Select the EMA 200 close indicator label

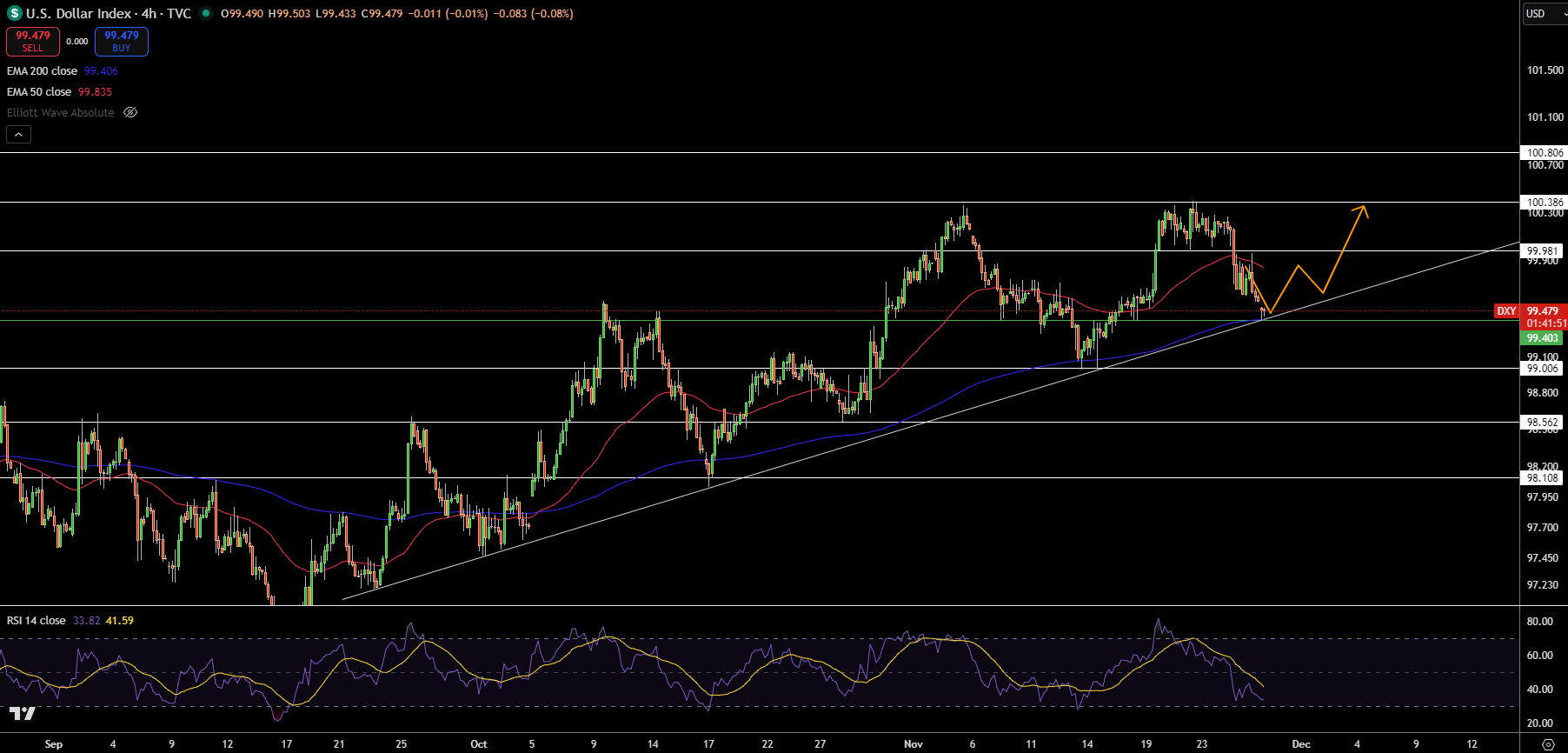coord(42,71)
